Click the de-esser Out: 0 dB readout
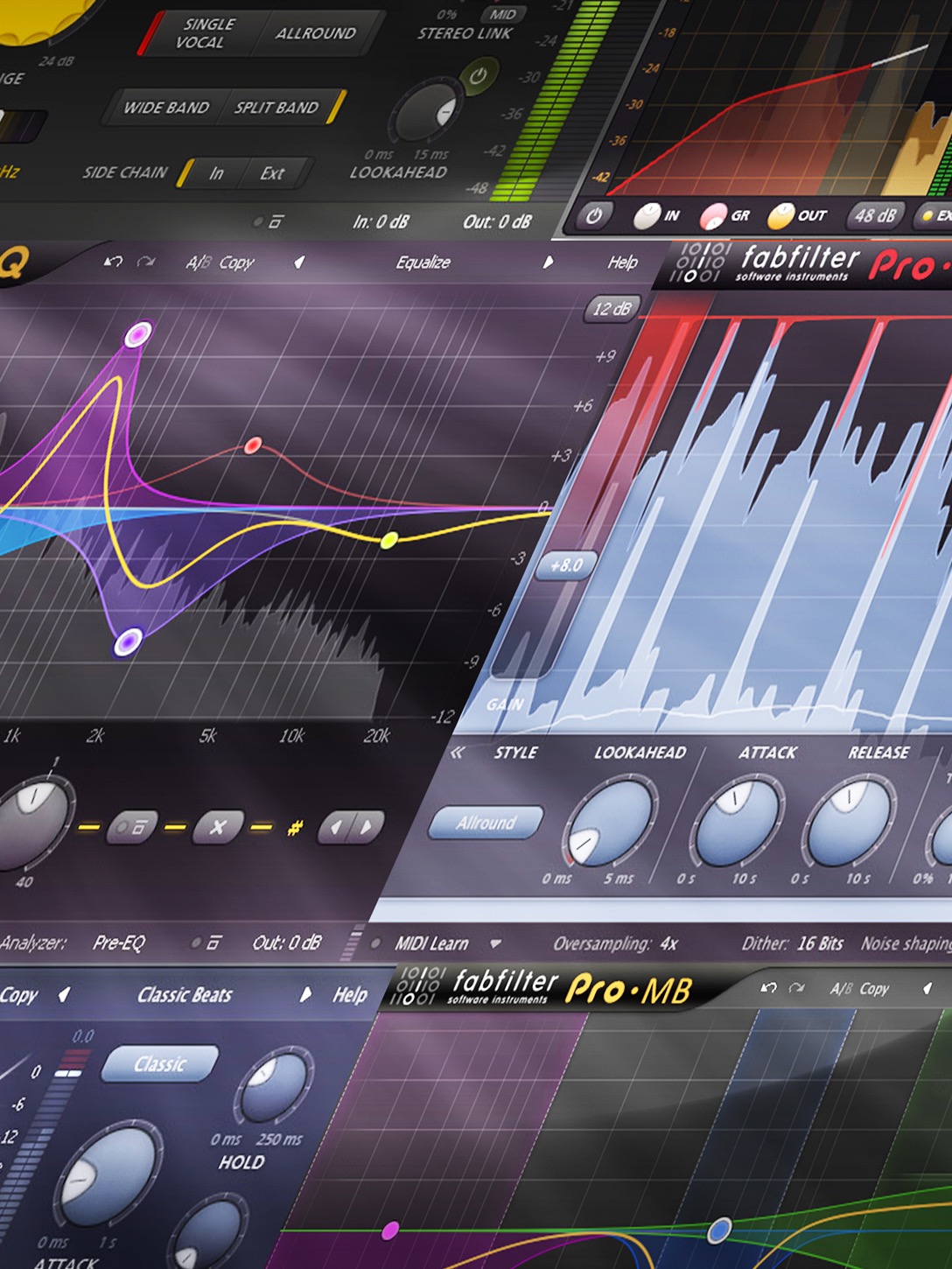 [x=497, y=222]
